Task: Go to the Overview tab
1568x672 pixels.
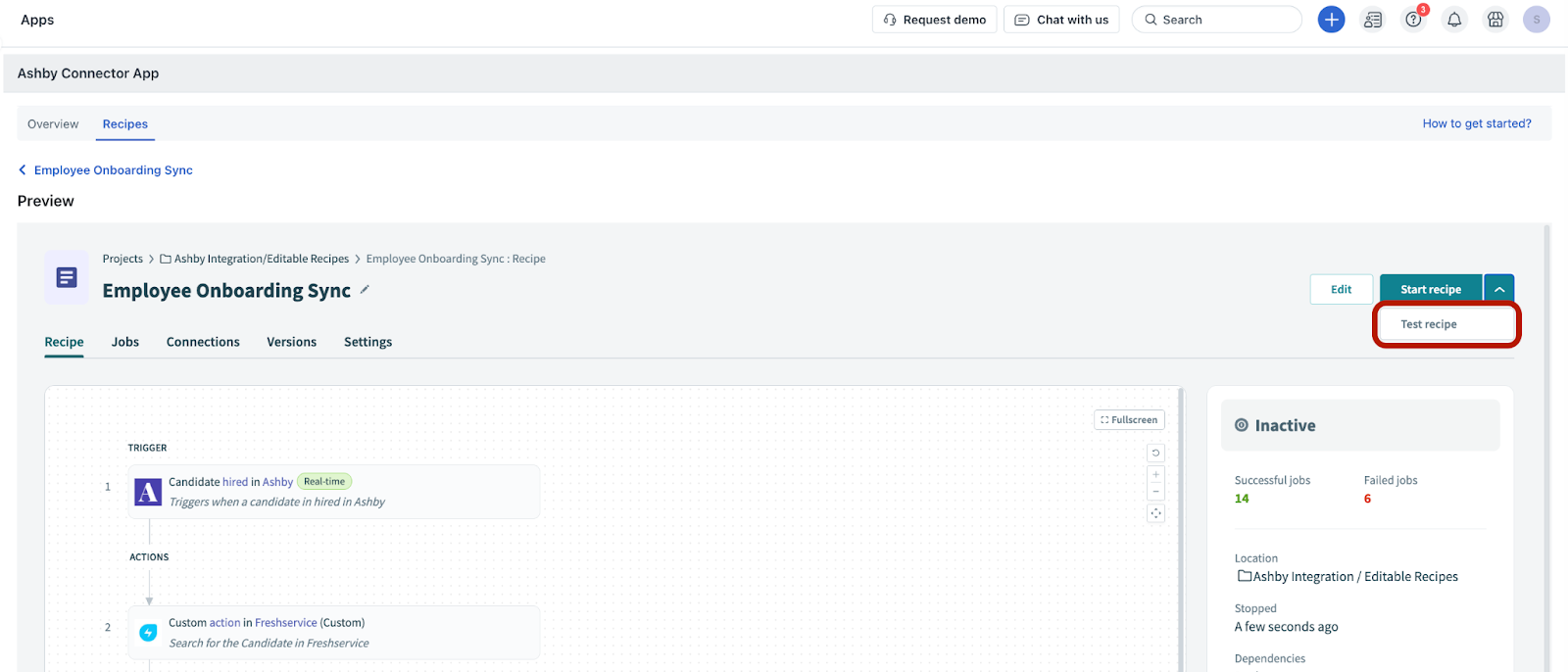Action: tap(53, 124)
